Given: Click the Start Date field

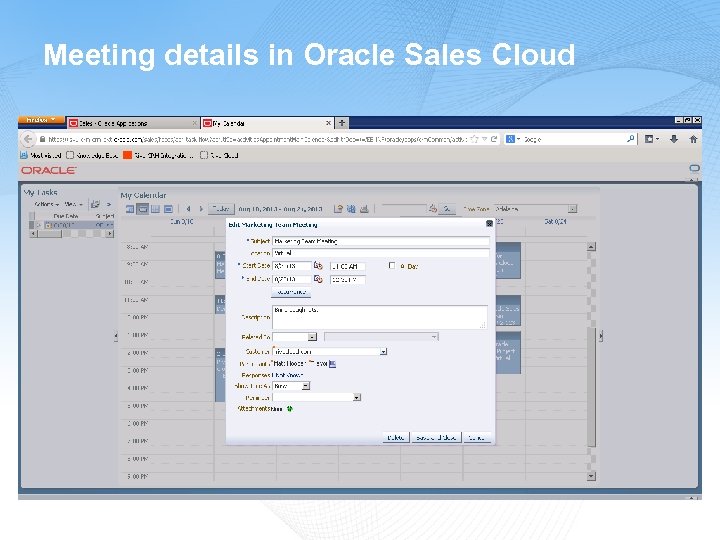Looking at the screenshot, I should pos(292,266).
